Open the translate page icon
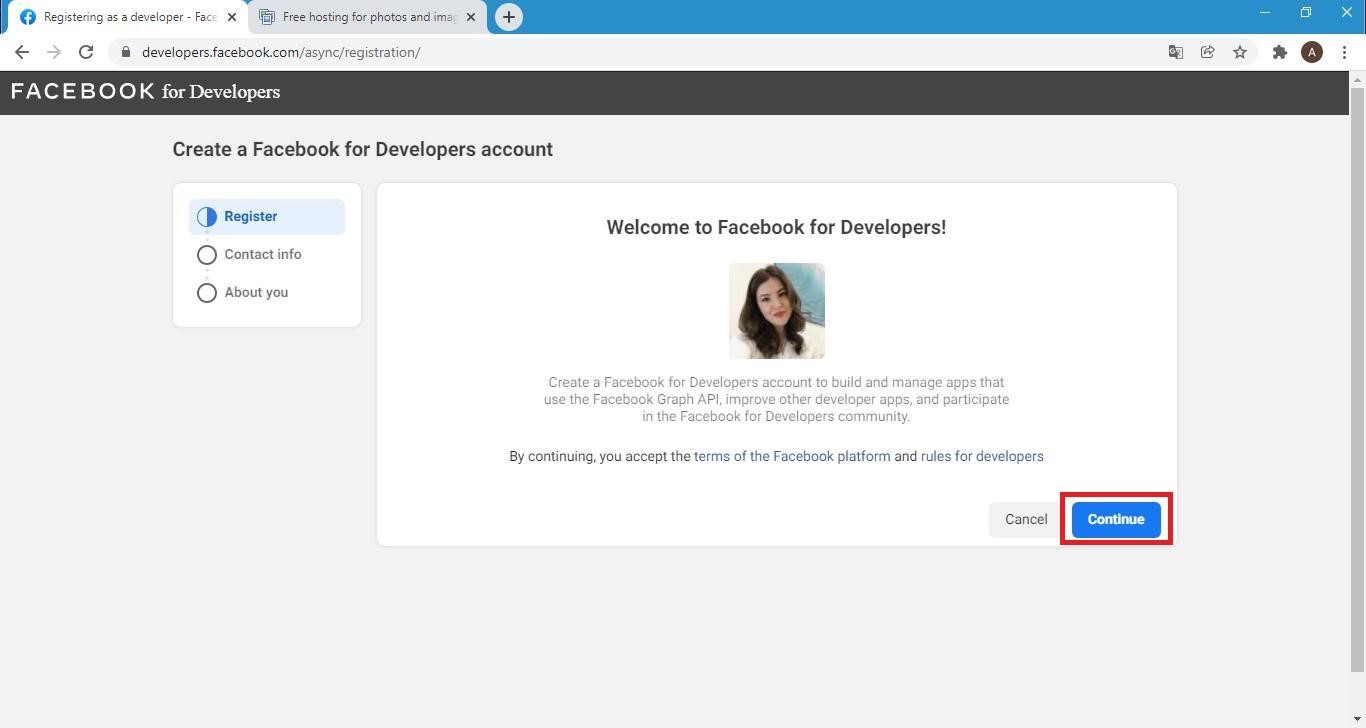Viewport: 1366px width, 728px height. [1176, 52]
